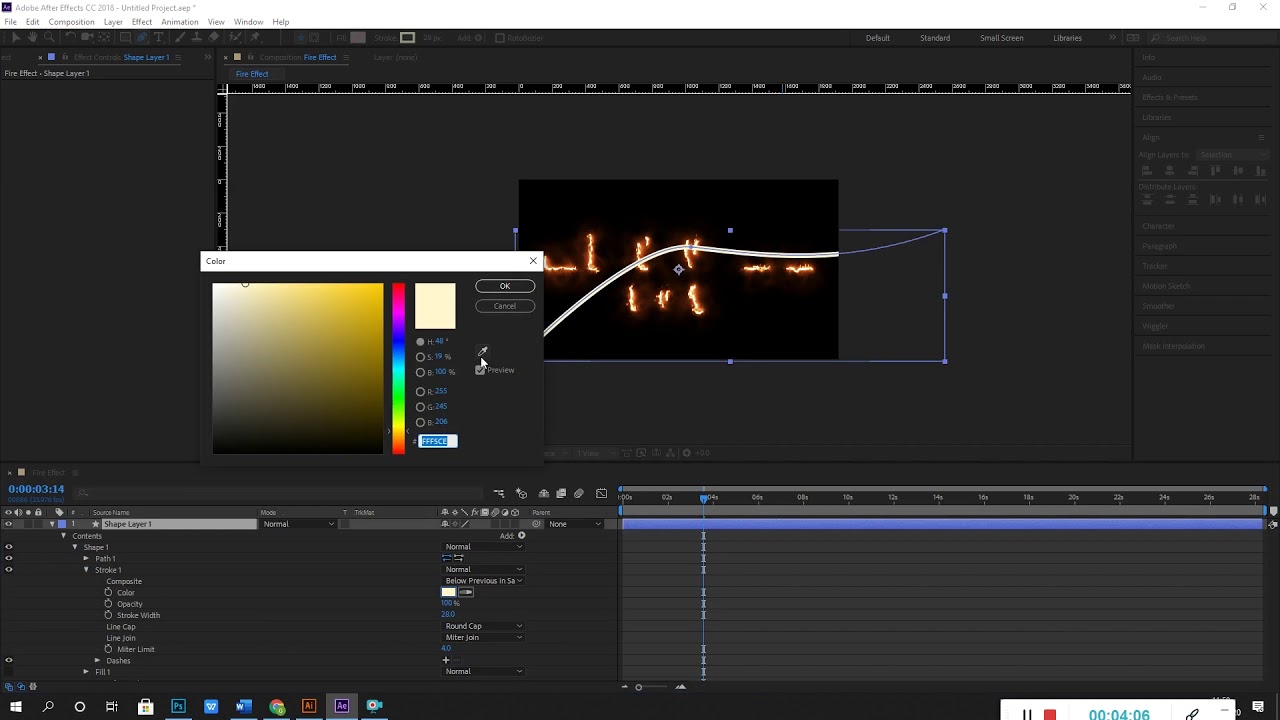1280x720 pixels.
Task: Collapse the Shape 1 group
Action: pyautogui.click(x=75, y=547)
